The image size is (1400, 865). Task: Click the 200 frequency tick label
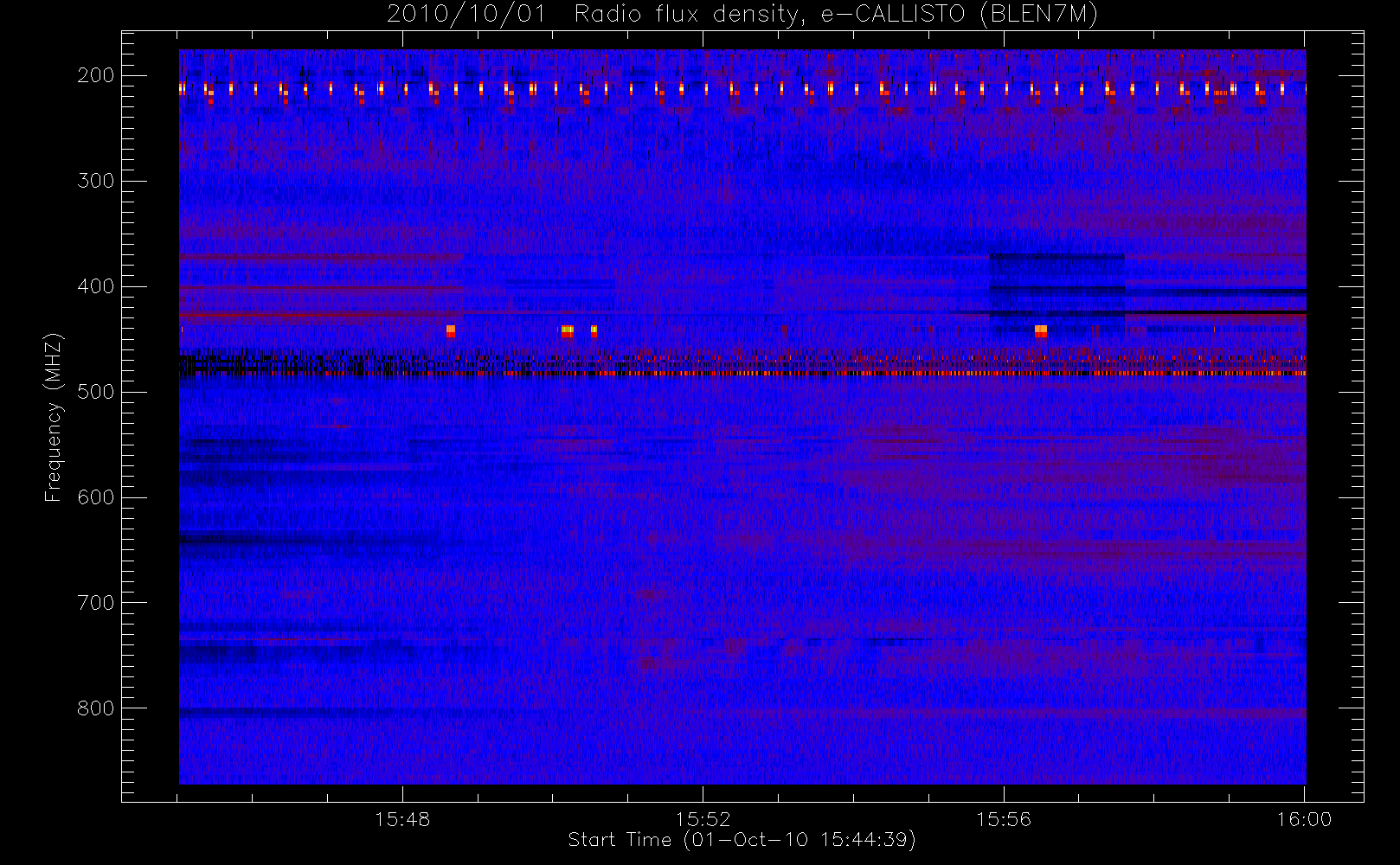[x=96, y=75]
